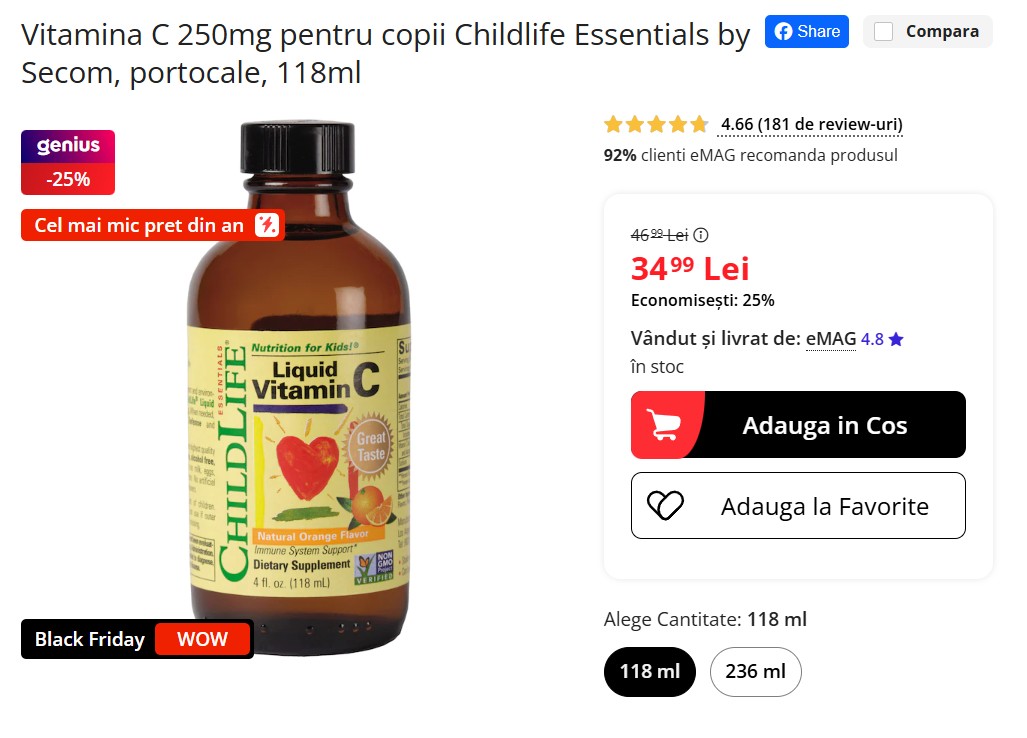
Task: Click the blue star next to seller rating
Action: 896,339
